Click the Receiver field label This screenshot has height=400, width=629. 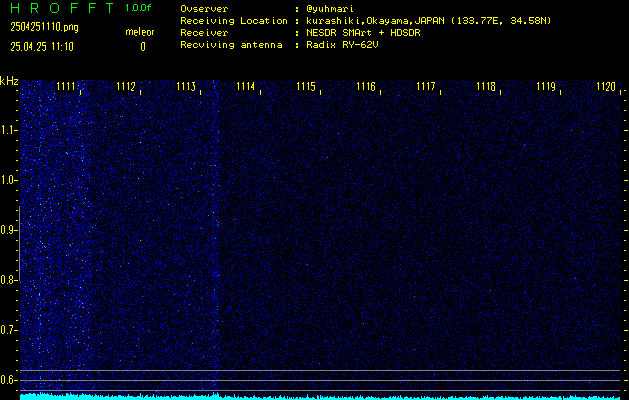pos(204,33)
